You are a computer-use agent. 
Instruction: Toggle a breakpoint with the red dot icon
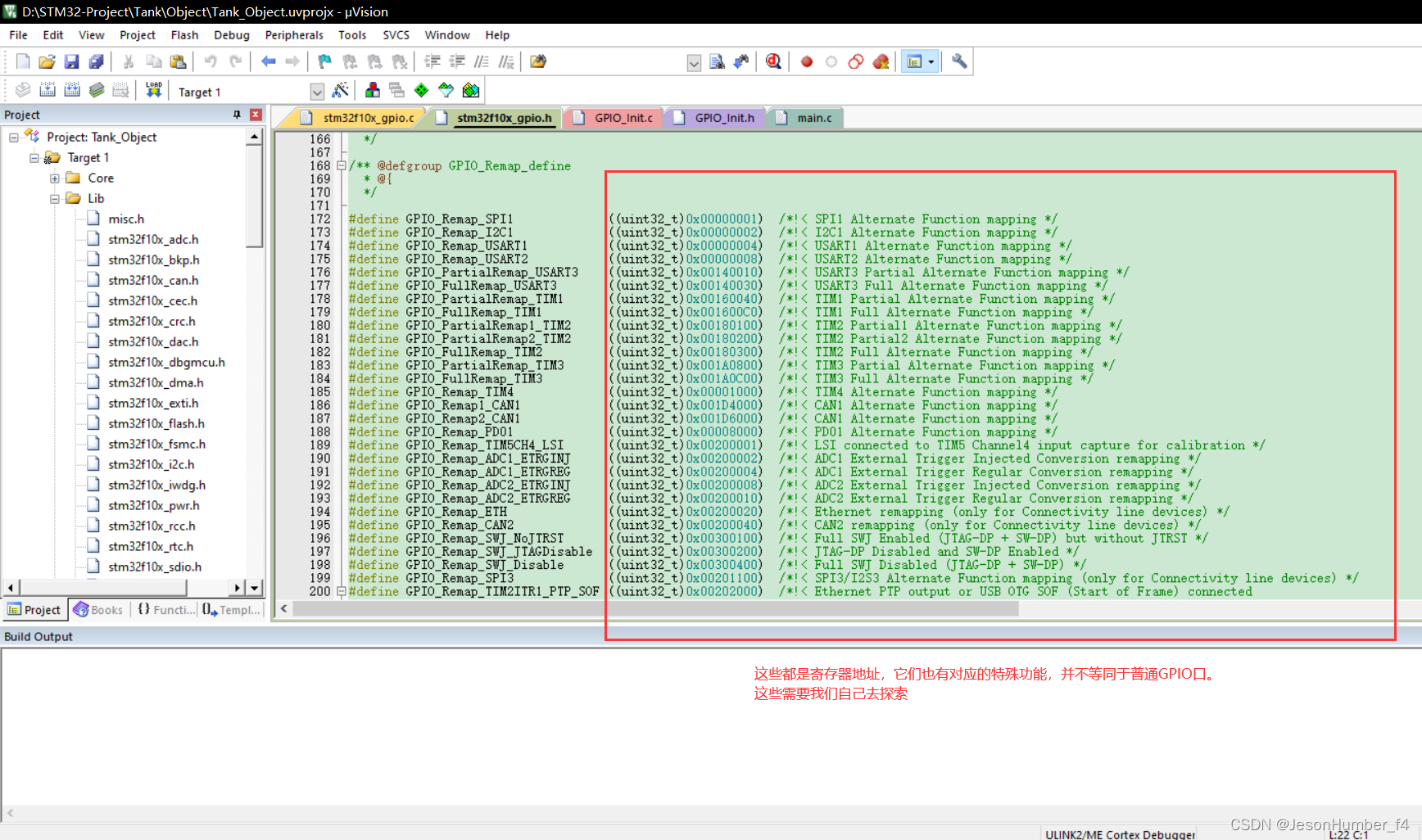pyautogui.click(x=805, y=61)
